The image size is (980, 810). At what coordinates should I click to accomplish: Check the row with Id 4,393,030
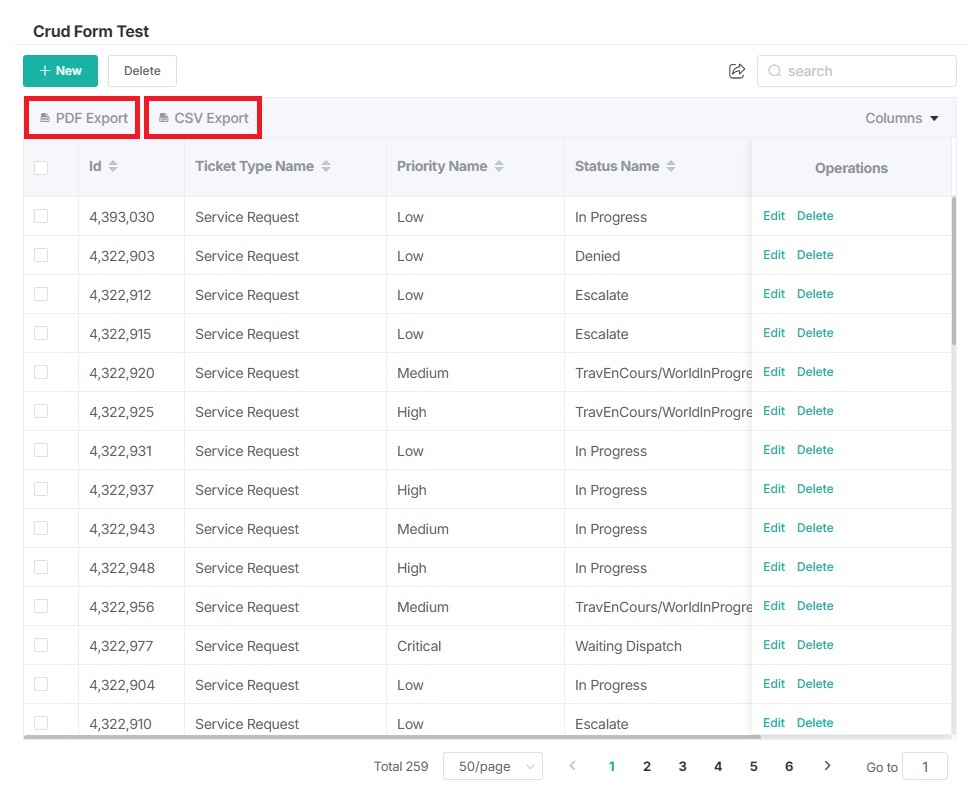41,217
